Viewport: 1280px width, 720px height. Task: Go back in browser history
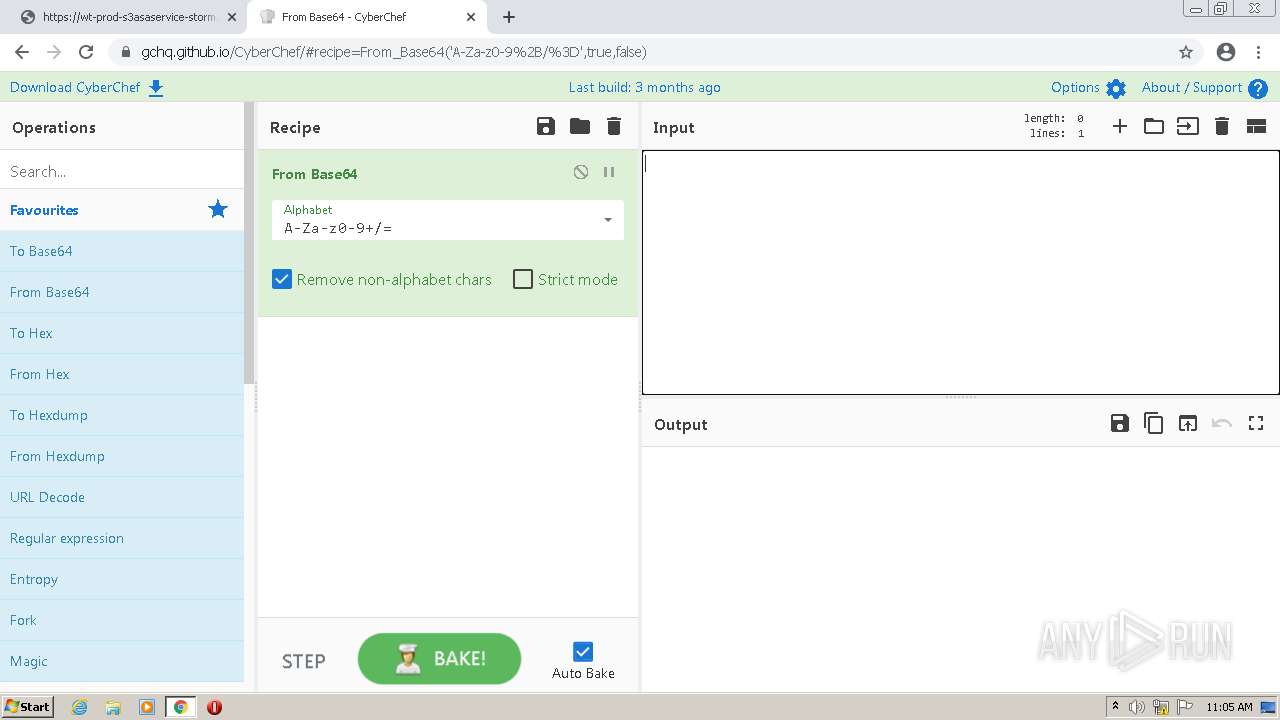(22, 52)
